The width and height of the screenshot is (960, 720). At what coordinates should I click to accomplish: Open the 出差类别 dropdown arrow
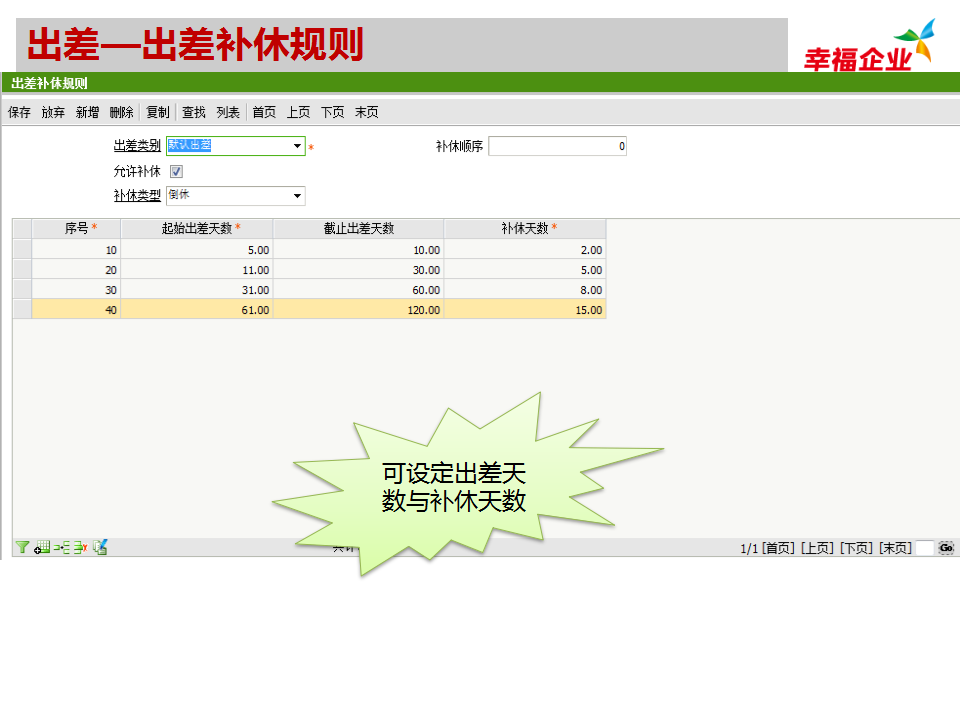297,146
